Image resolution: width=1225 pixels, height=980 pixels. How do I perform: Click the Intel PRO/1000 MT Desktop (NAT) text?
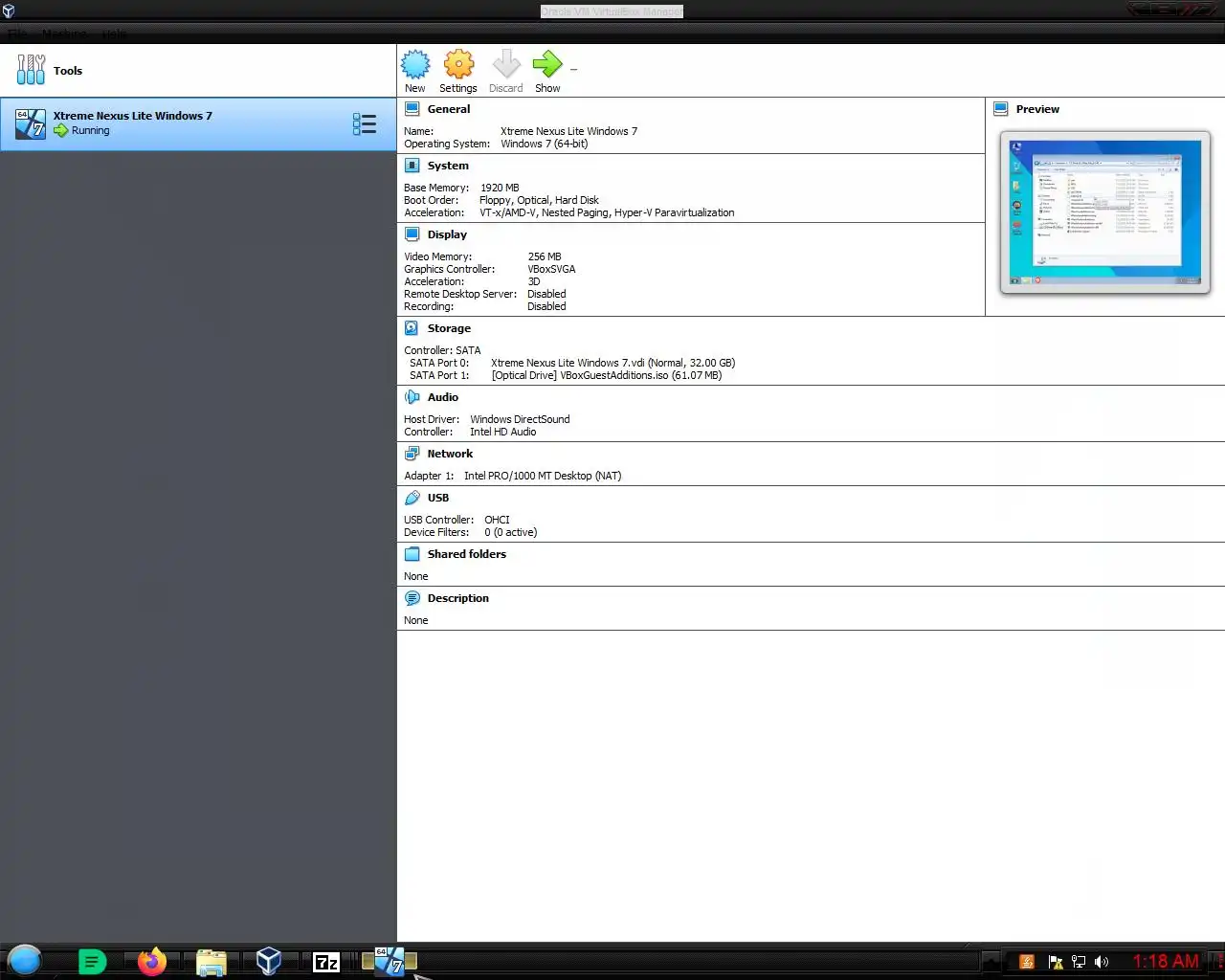543,476
